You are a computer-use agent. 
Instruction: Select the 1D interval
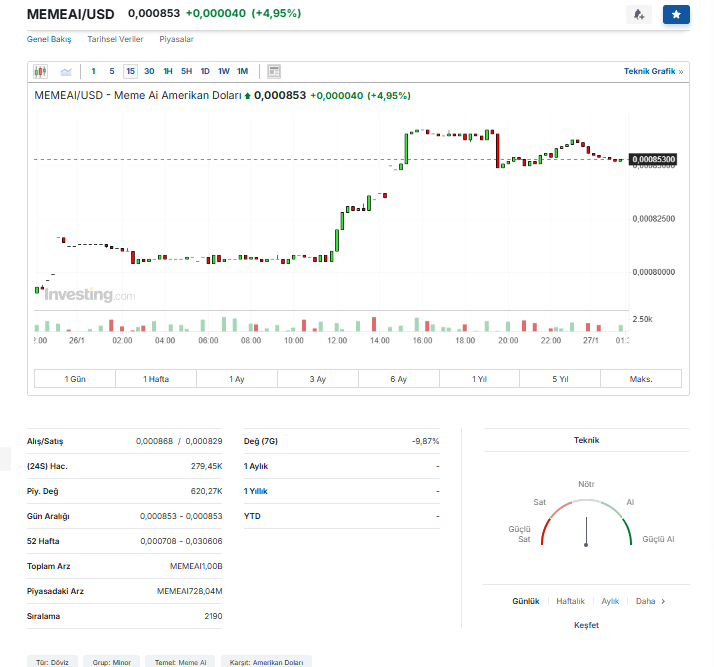tap(205, 71)
